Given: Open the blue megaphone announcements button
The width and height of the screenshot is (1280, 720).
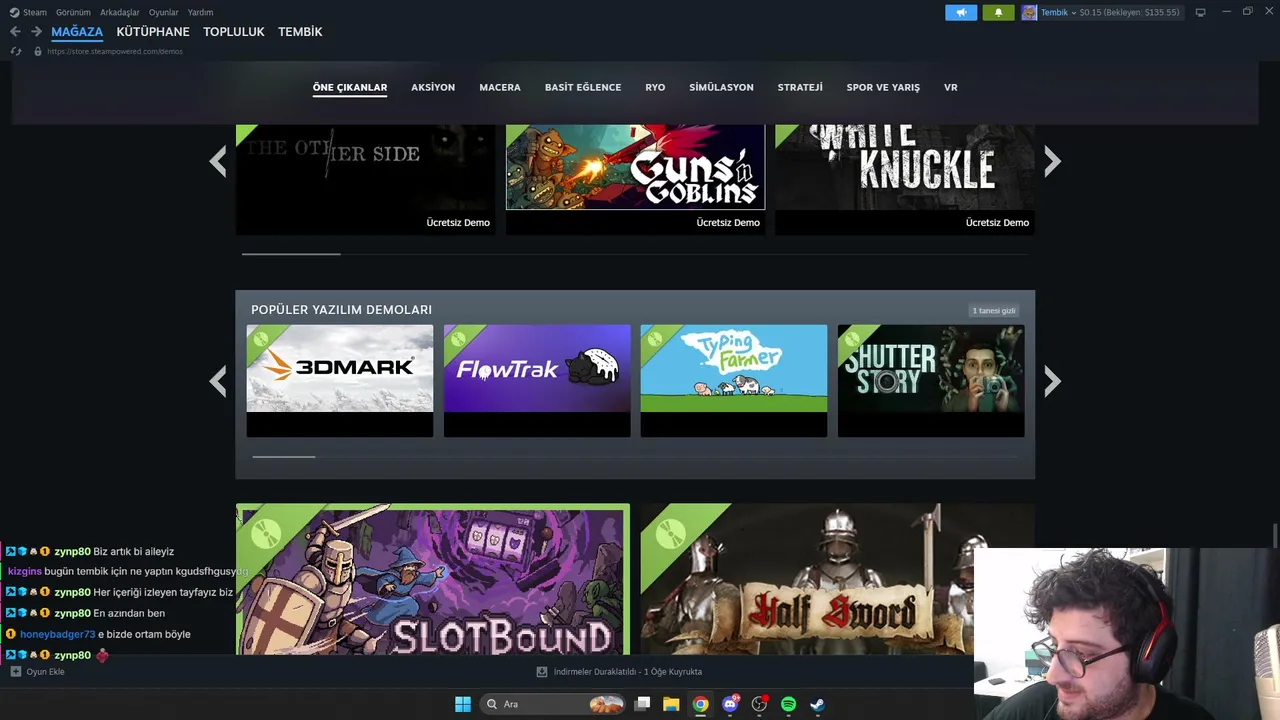Looking at the screenshot, I should (x=961, y=13).
